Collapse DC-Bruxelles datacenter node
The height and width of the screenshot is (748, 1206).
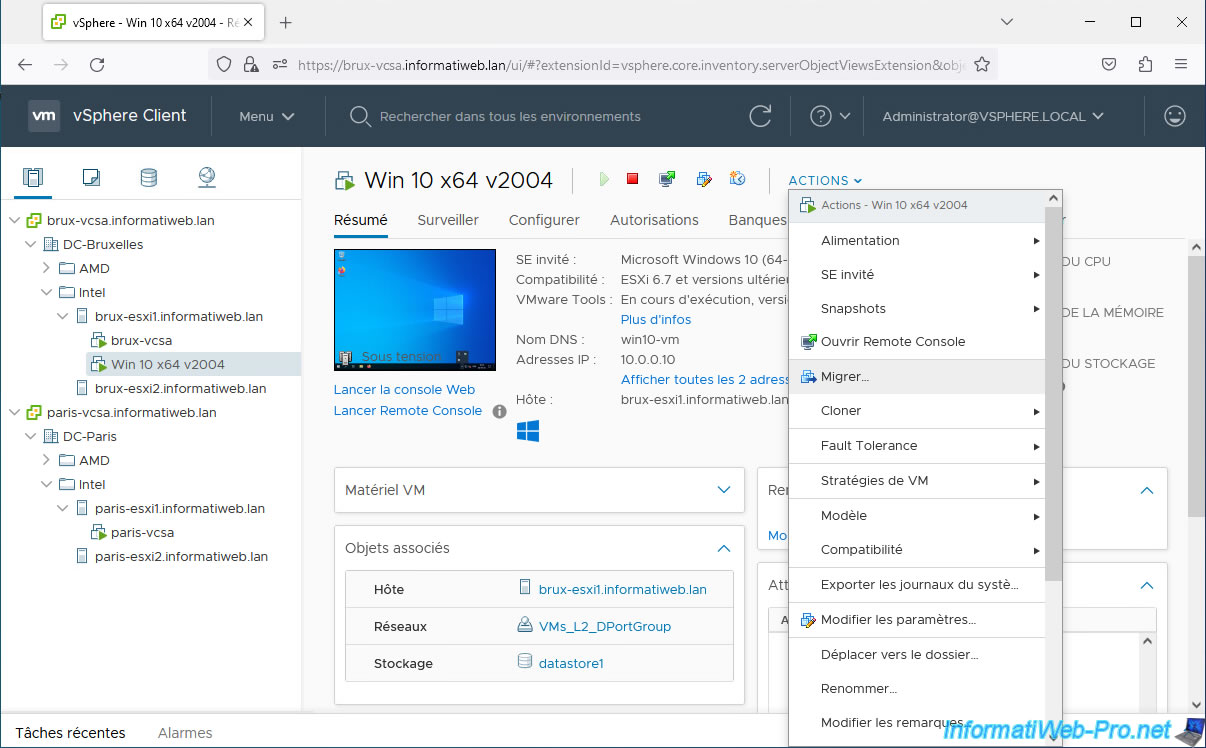(30, 244)
